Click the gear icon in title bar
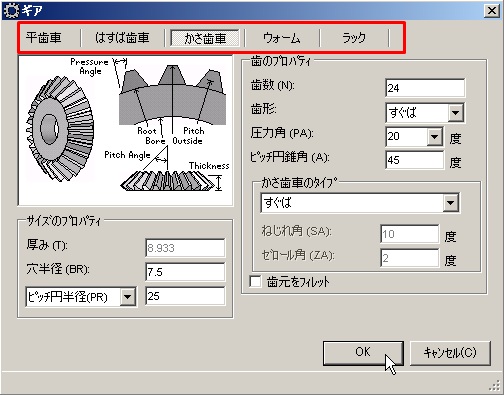This screenshot has width=504, height=395. [x=11, y=10]
